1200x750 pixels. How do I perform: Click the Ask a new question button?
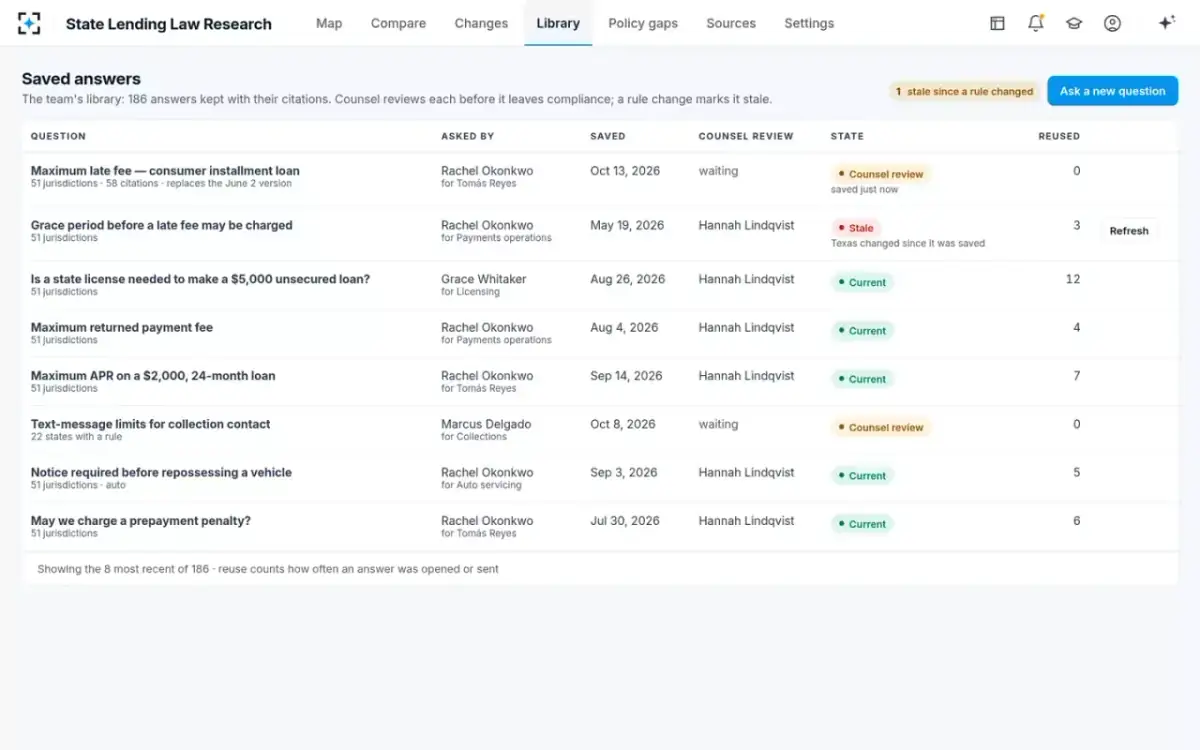[x=1112, y=91]
